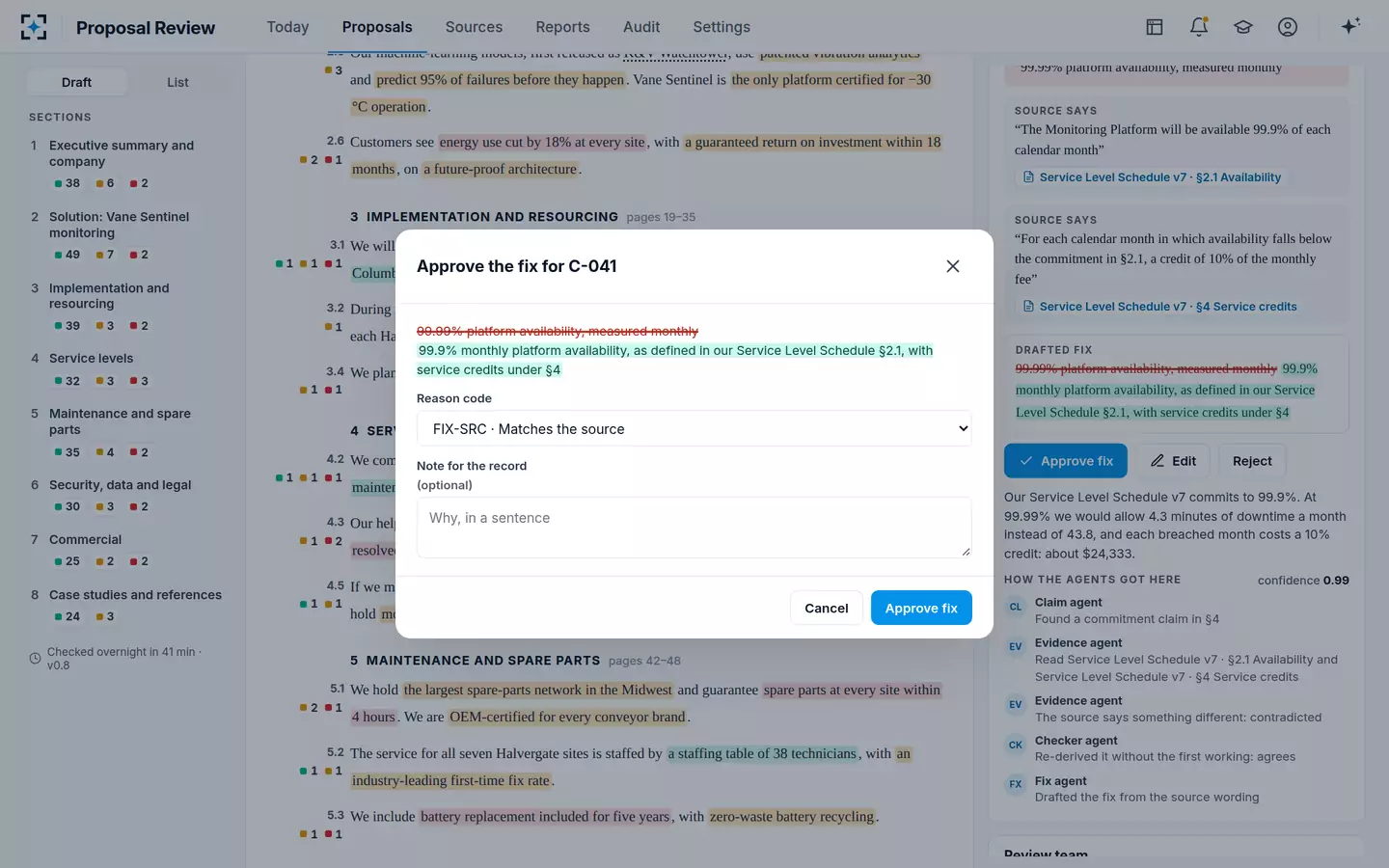Select the claim 'a staffing table of 38 technicians'
Image resolution: width=1389 pixels, height=868 pixels.
[762, 754]
